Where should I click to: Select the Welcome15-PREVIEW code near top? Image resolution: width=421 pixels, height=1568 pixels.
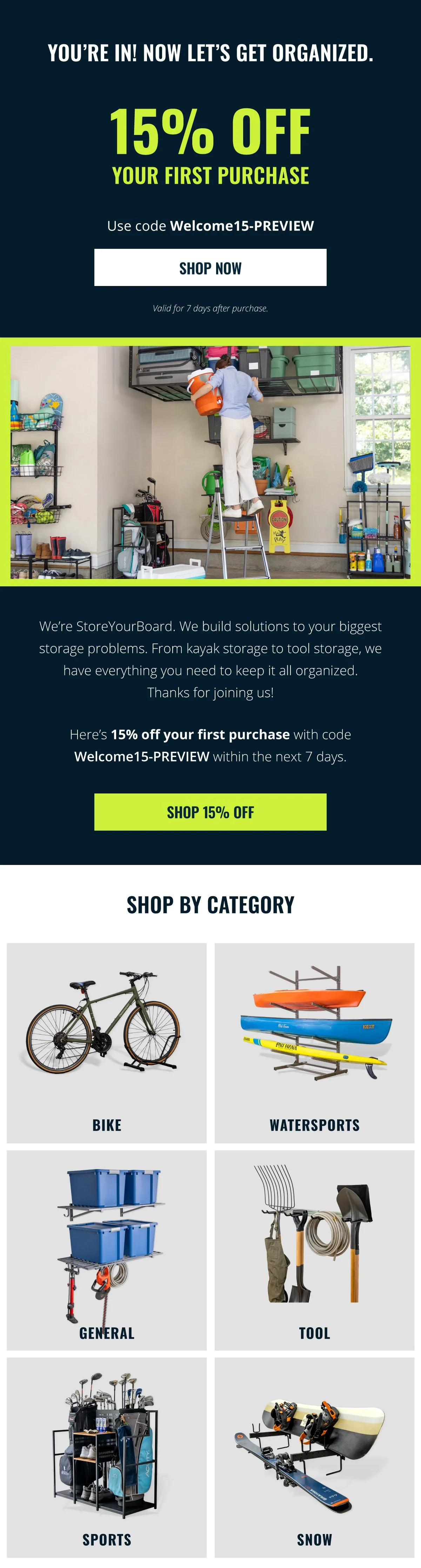[242, 226]
